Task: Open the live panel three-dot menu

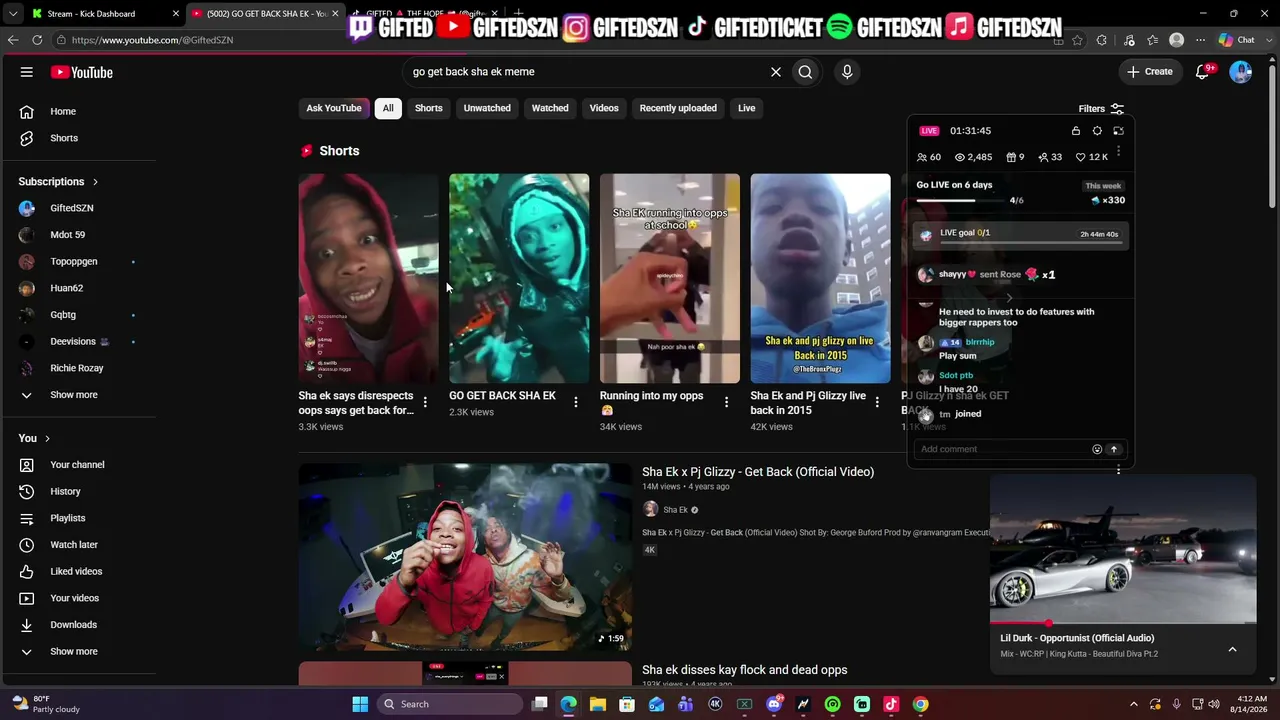Action: point(1118,152)
